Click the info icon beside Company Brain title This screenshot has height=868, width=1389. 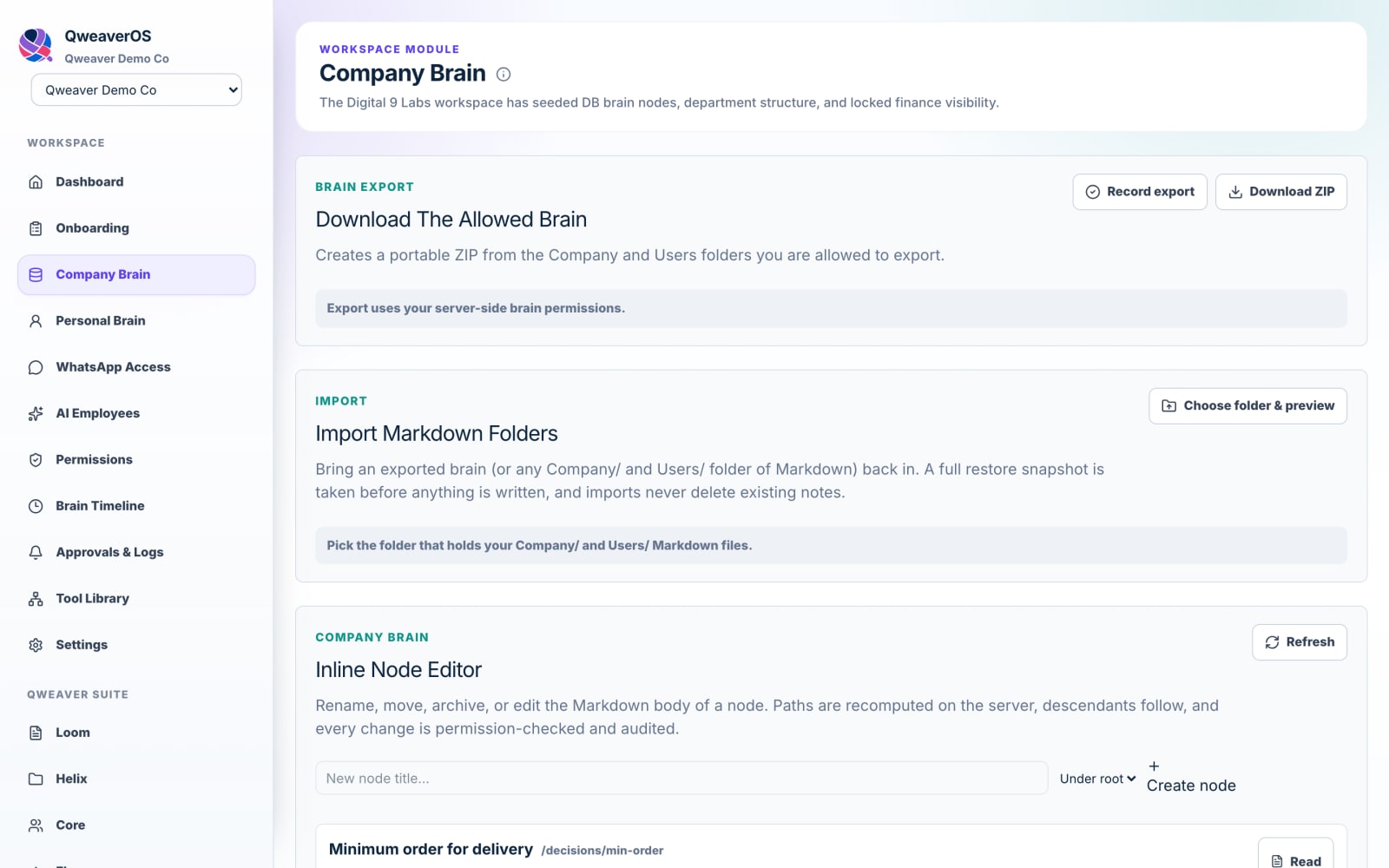point(504,75)
